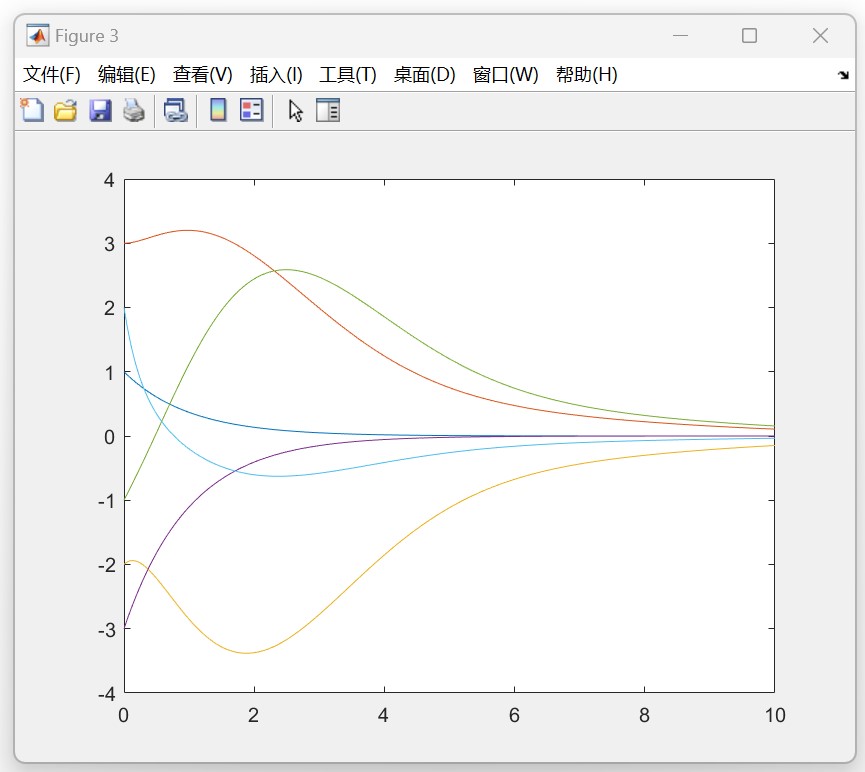Select the y-axis tick label "-2"

point(106,566)
